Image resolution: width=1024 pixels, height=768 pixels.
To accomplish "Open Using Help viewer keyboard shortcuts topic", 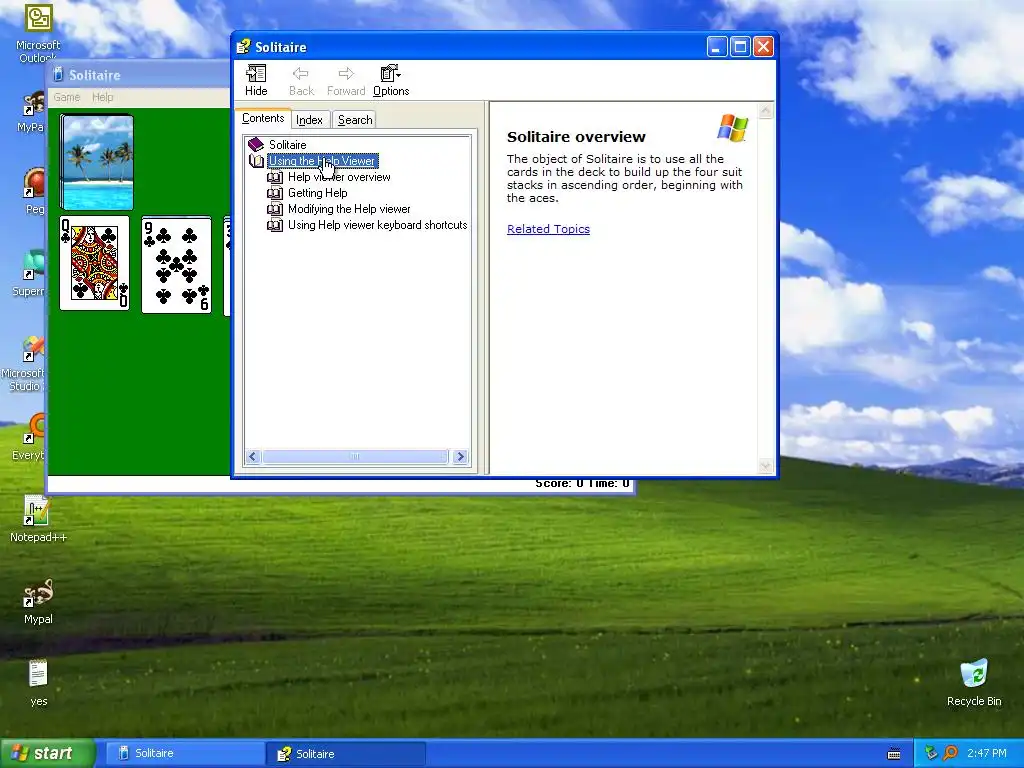I will [377, 225].
